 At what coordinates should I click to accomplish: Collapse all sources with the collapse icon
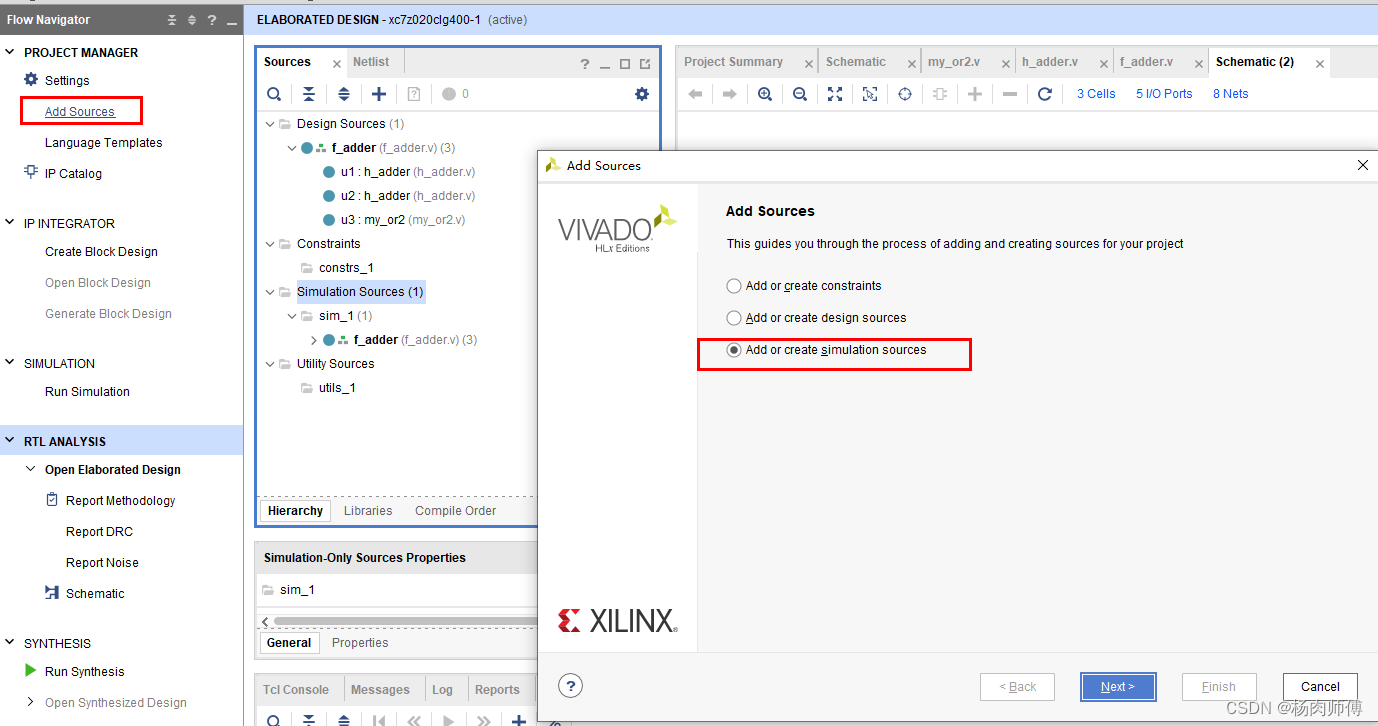pos(309,94)
